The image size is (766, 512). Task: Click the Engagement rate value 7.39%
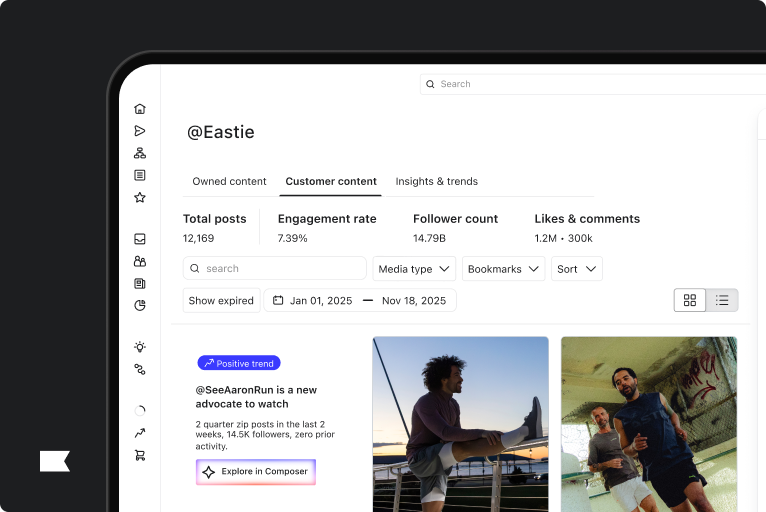(292, 238)
